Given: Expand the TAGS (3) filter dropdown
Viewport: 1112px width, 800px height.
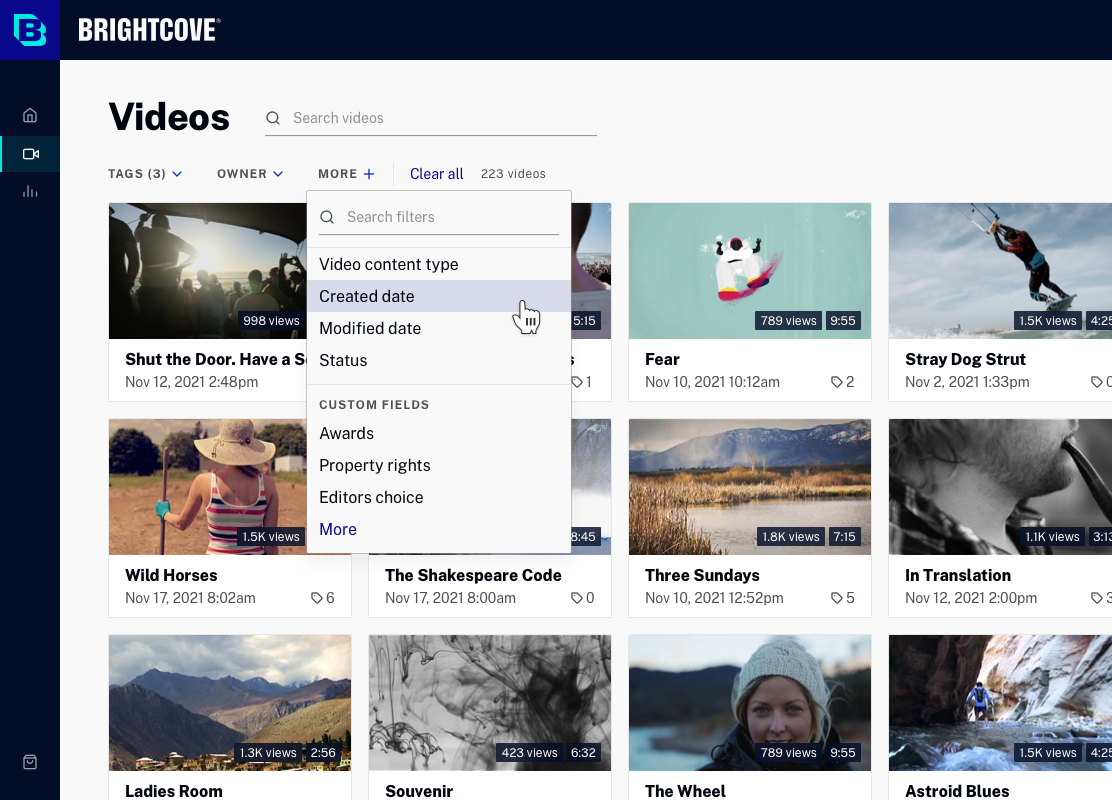Looking at the screenshot, I should [x=145, y=174].
